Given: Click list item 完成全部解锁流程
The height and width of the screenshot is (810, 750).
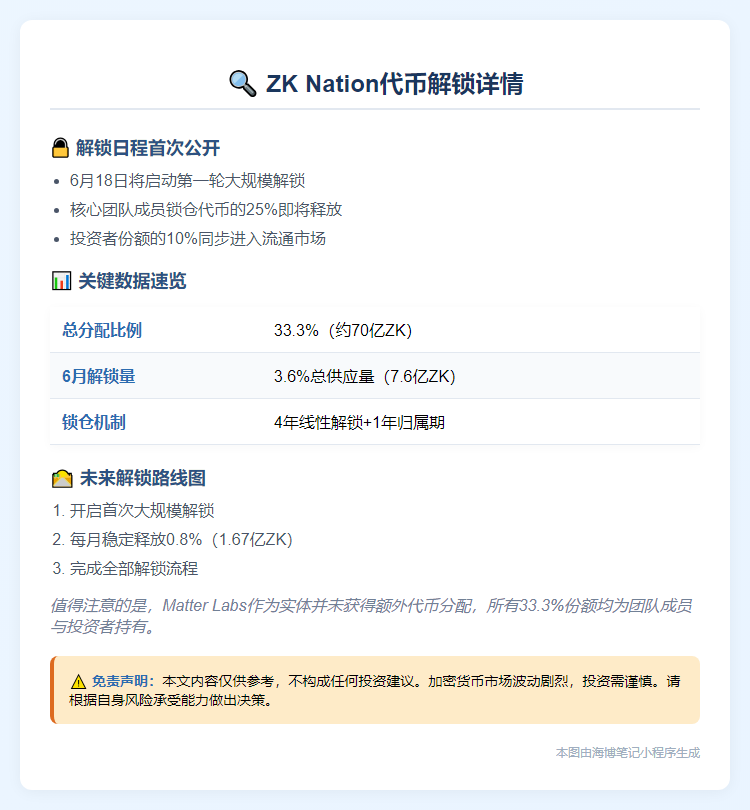Looking at the screenshot, I should coord(134,569).
